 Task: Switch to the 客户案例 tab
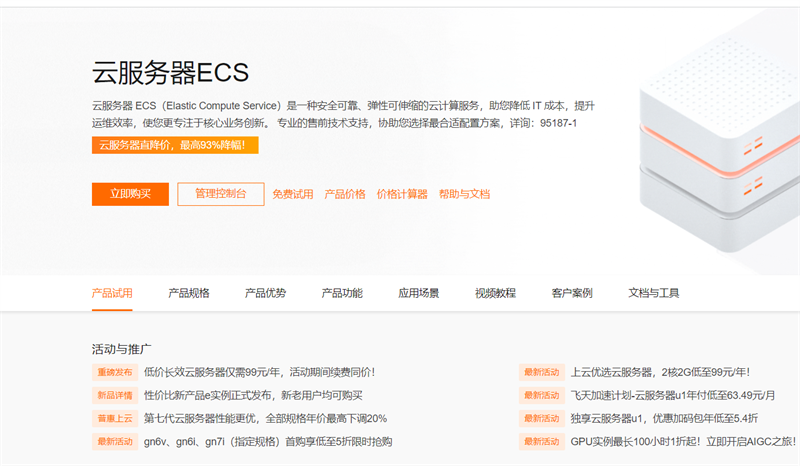coord(572,293)
